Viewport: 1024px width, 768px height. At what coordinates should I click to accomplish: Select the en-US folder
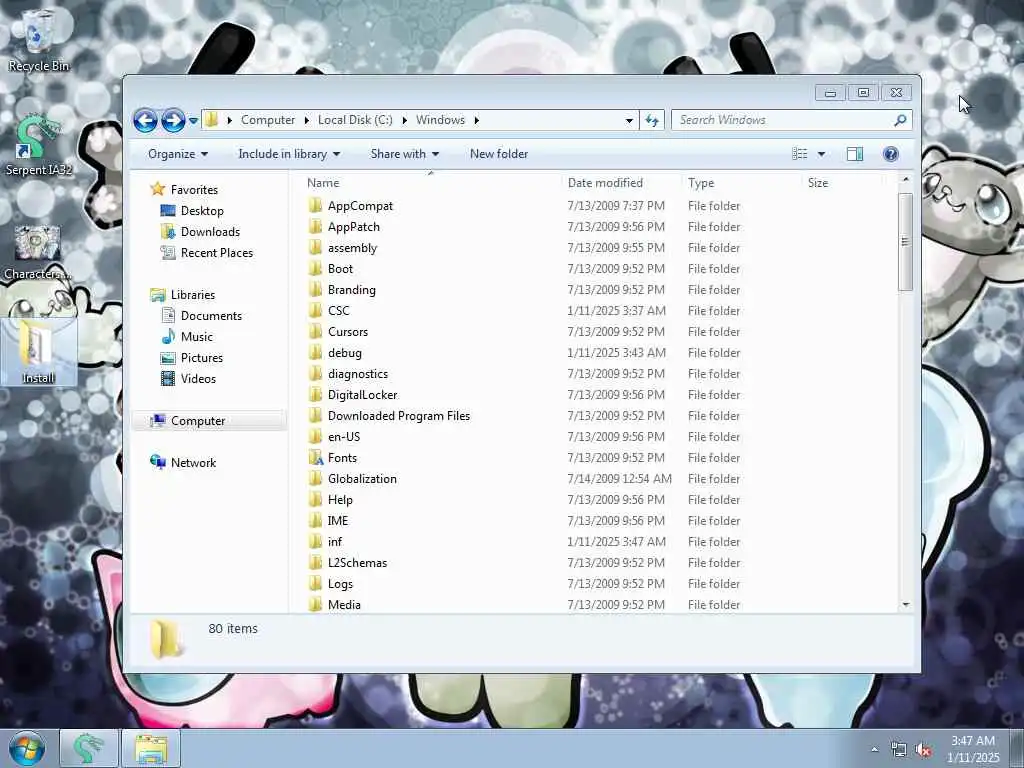[x=344, y=437]
